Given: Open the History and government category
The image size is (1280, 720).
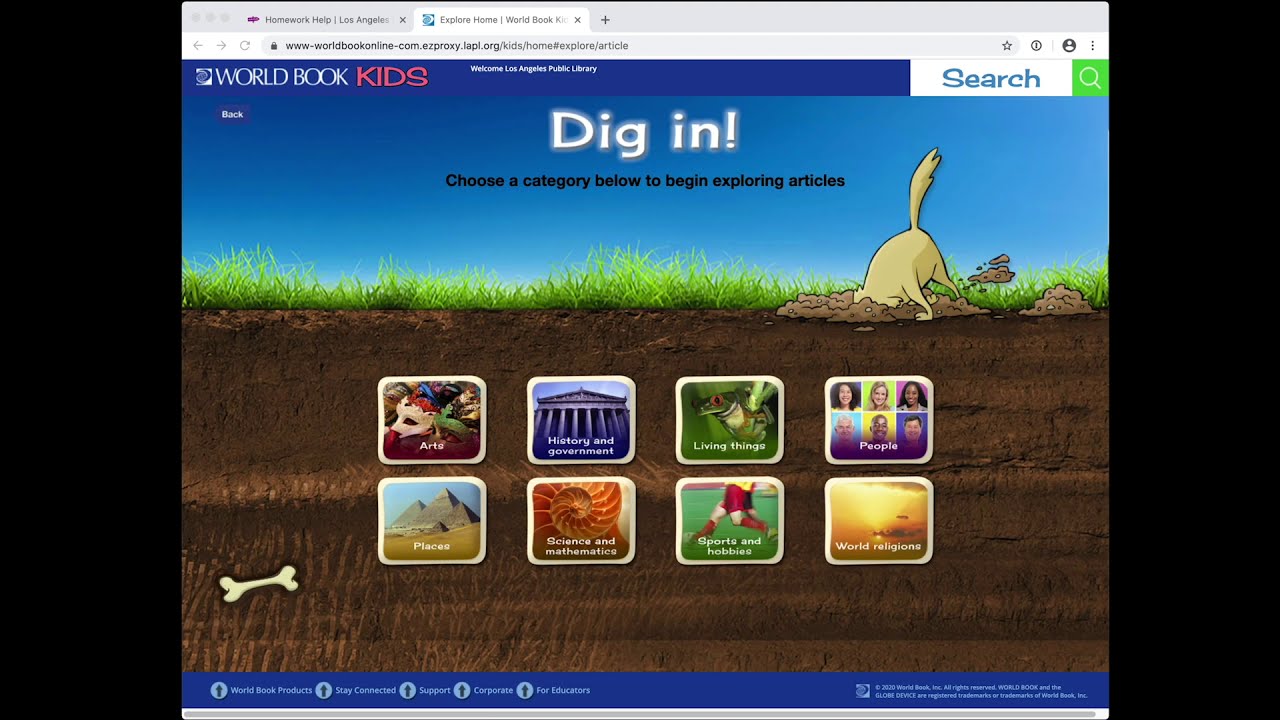Looking at the screenshot, I should click(581, 420).
